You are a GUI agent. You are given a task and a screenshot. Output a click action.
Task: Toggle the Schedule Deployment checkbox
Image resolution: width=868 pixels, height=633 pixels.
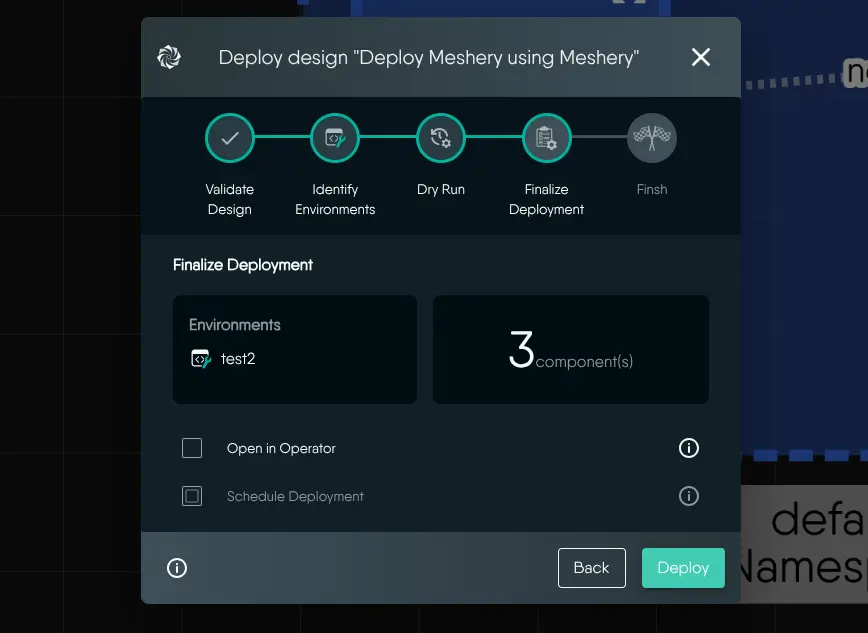[192, 496]
